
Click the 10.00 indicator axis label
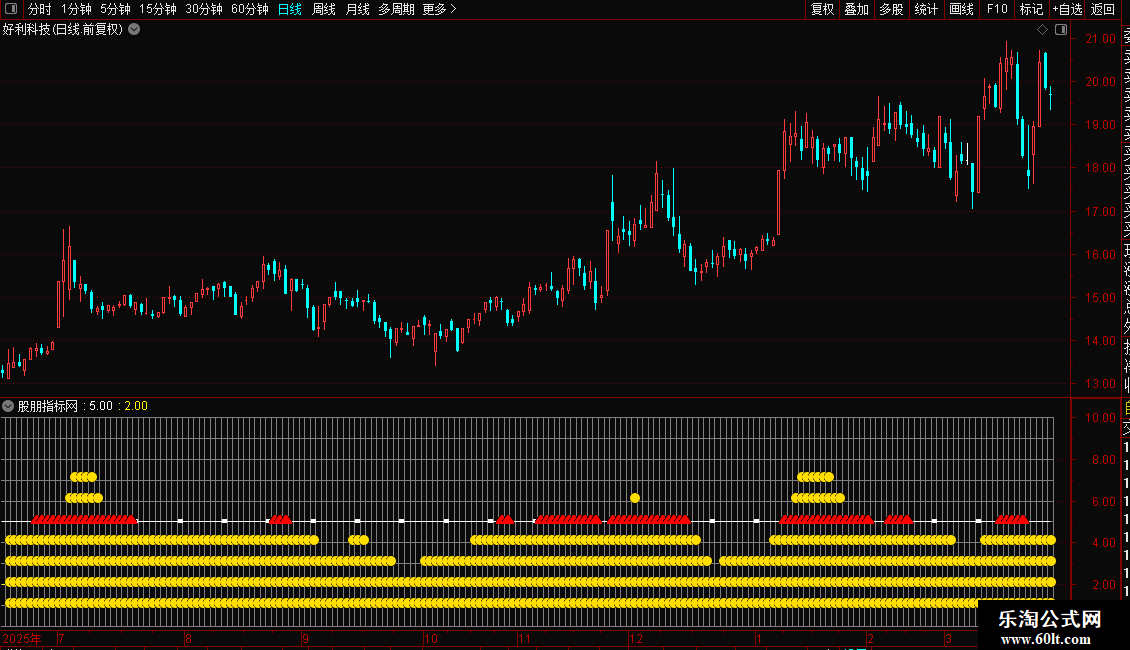tap(1100, 418)
